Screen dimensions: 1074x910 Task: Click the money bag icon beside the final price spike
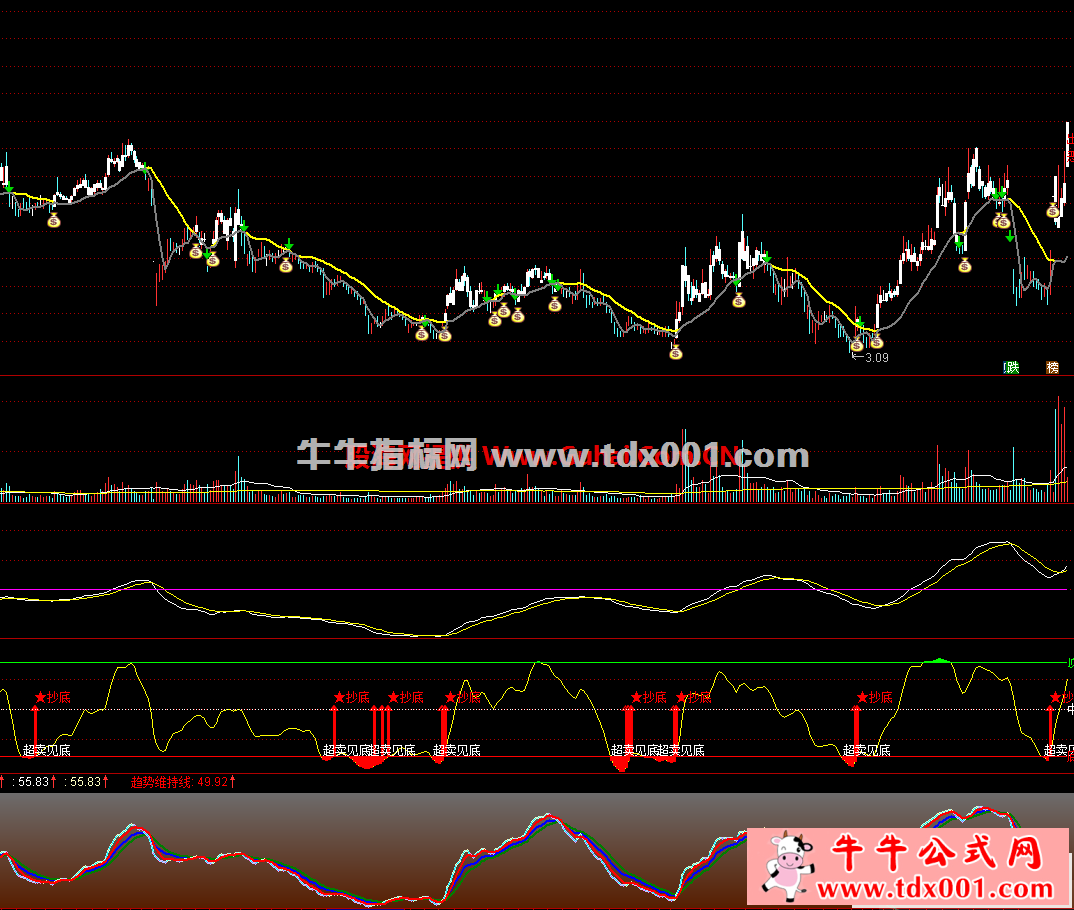click(1053, 210)
